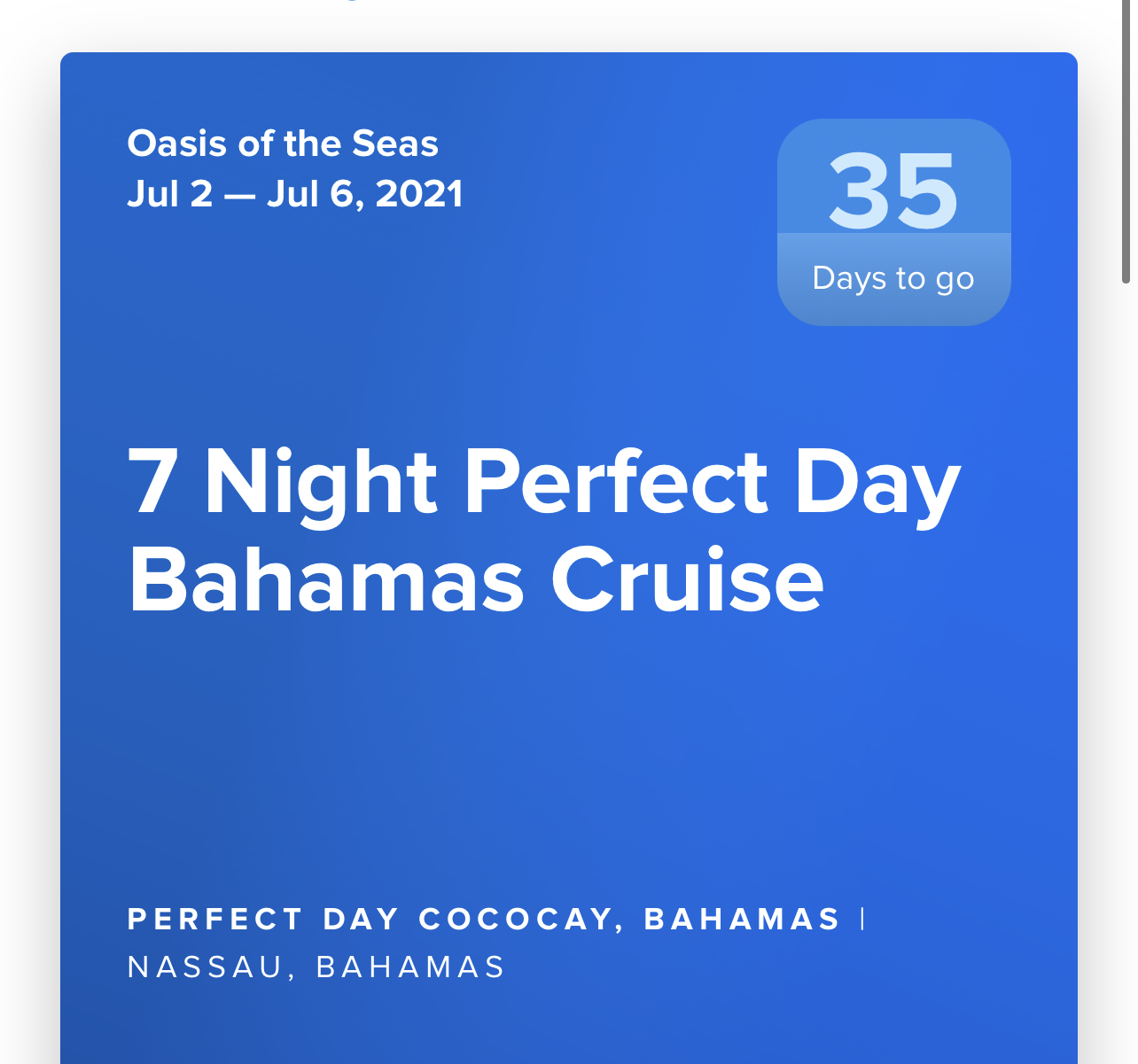The width and height of the screenshot is (1138, 1064).
Task: Click the word Bahamas in the cruise title
Action: 327,580
